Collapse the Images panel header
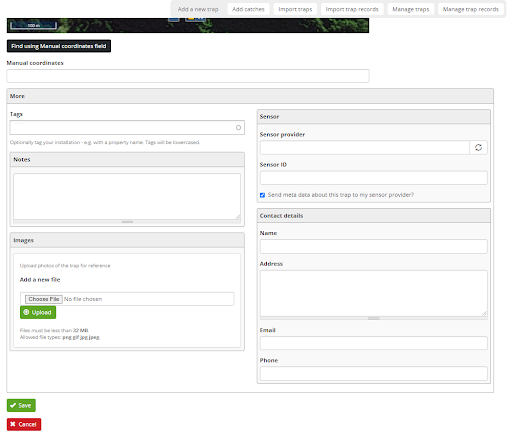The width and height of the screenshot is (512, 437). pyautogui.click(x=127, y=240)
